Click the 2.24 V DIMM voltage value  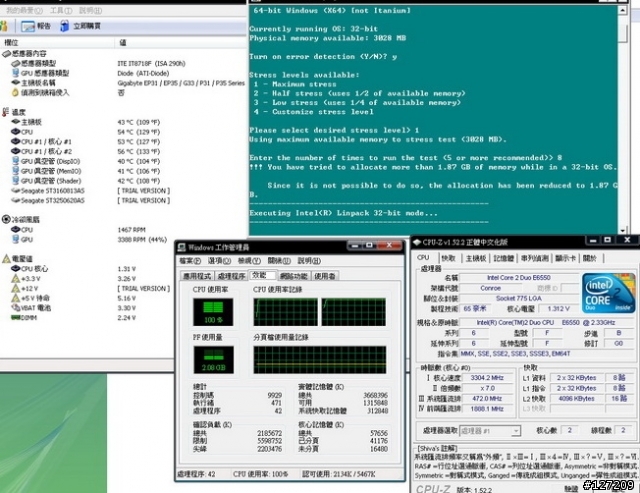coord(127,318)
